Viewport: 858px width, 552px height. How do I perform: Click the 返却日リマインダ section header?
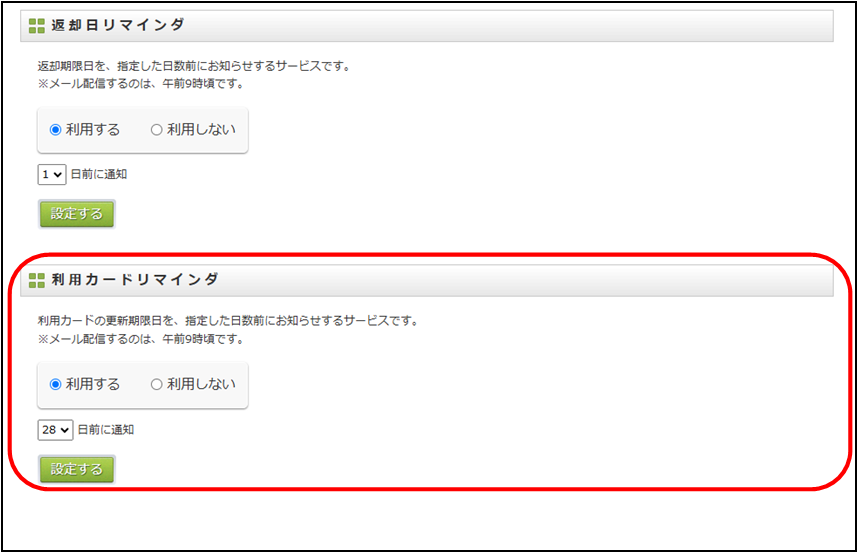pyautogui.click(x=427, y=26)
